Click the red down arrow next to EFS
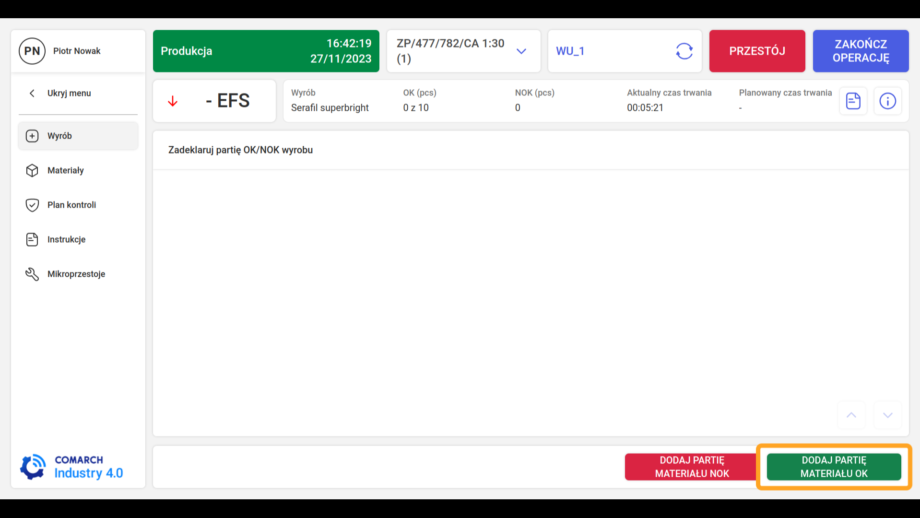 [172, 101]
